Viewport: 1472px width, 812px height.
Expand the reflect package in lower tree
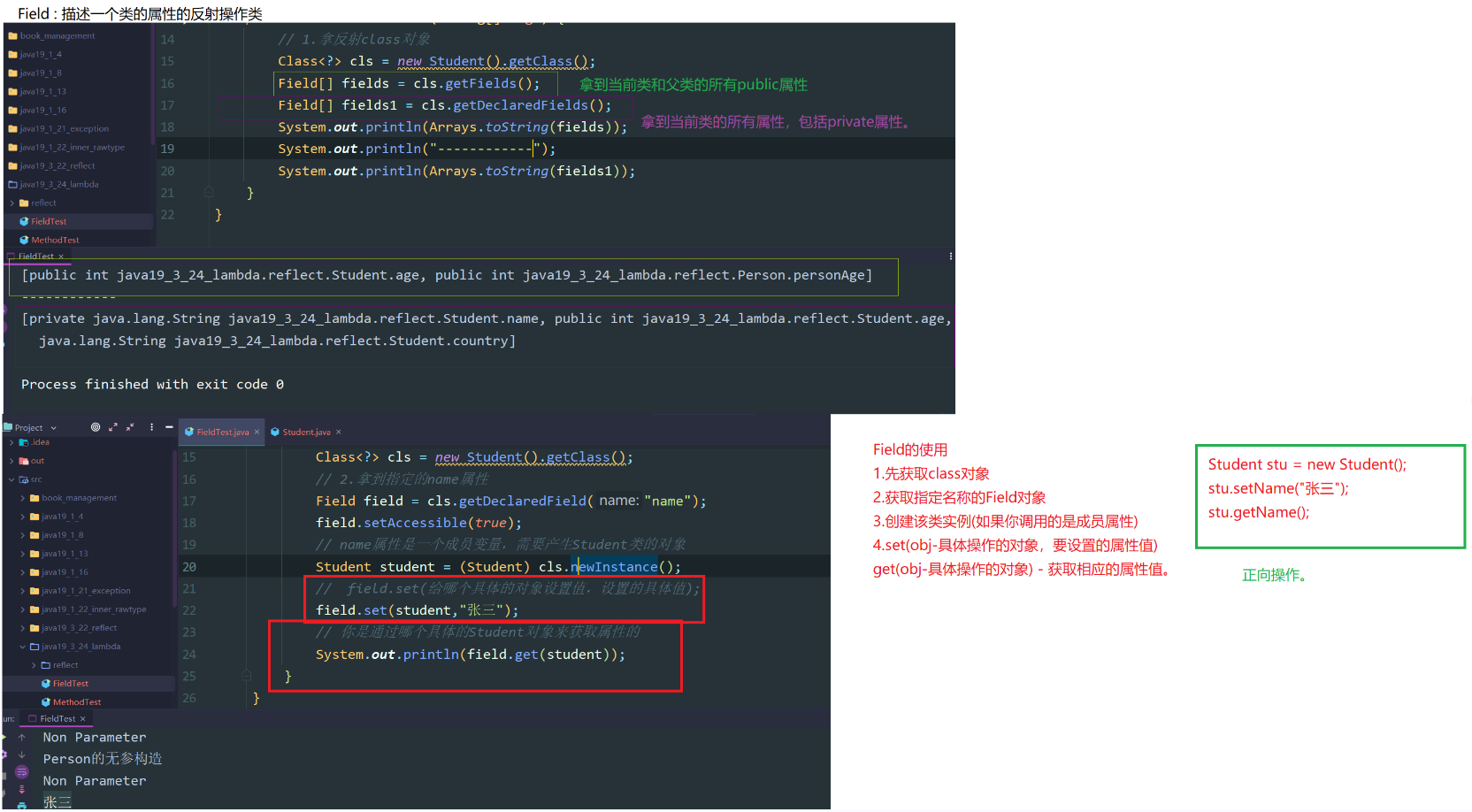34,665
